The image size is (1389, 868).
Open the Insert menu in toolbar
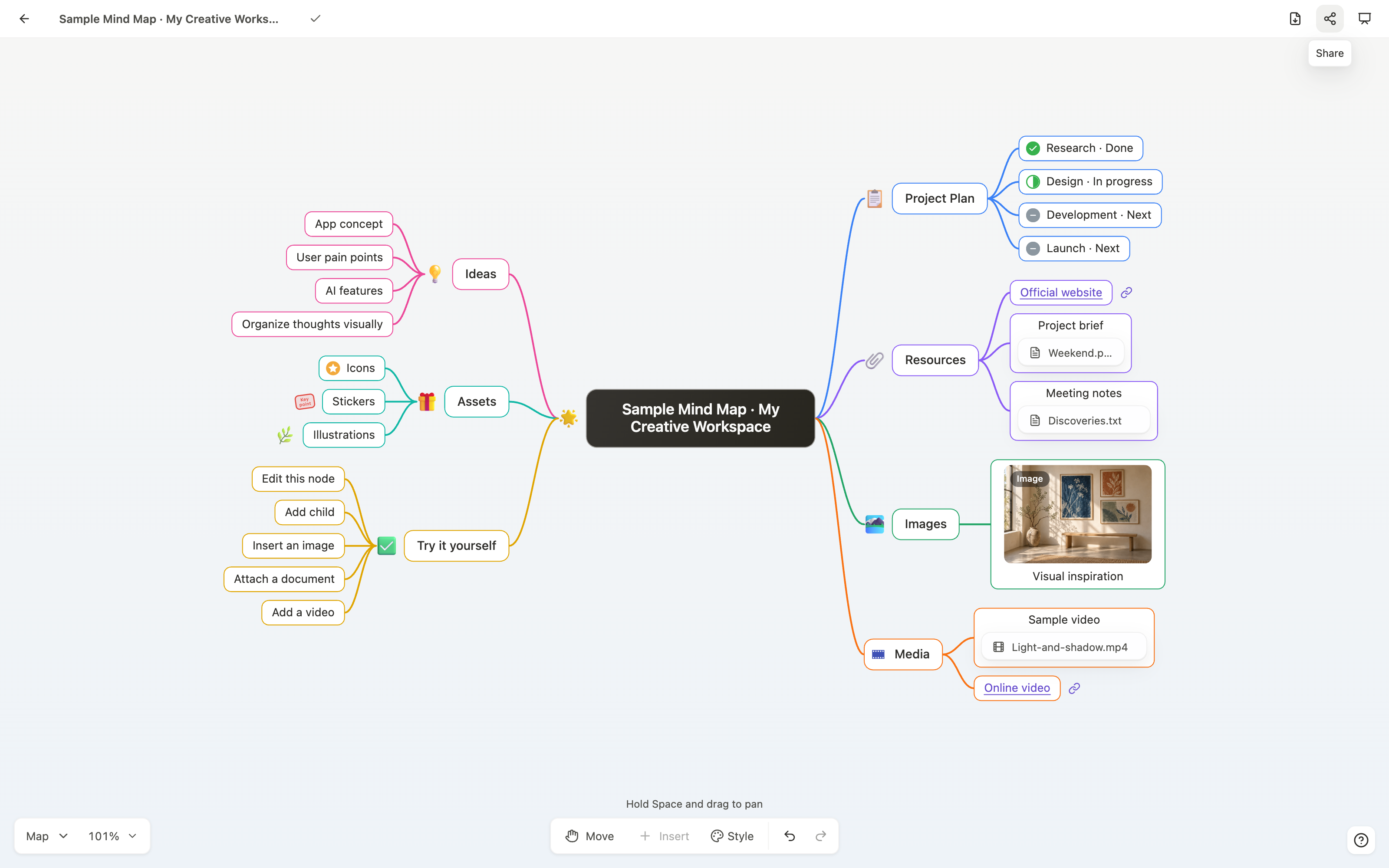(664, 836)
